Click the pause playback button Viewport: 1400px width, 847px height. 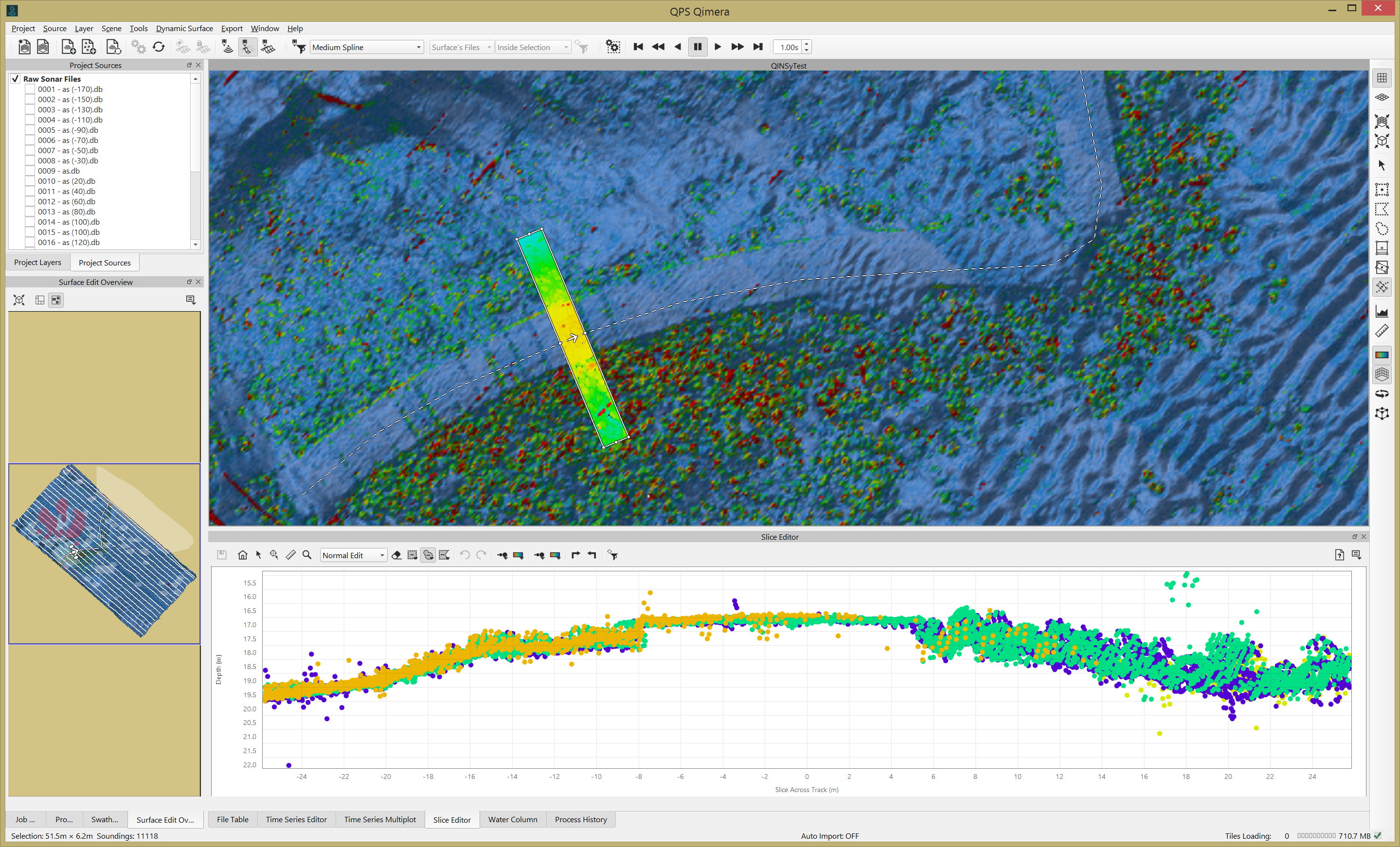pyautogui.click(x=697, y=47)
